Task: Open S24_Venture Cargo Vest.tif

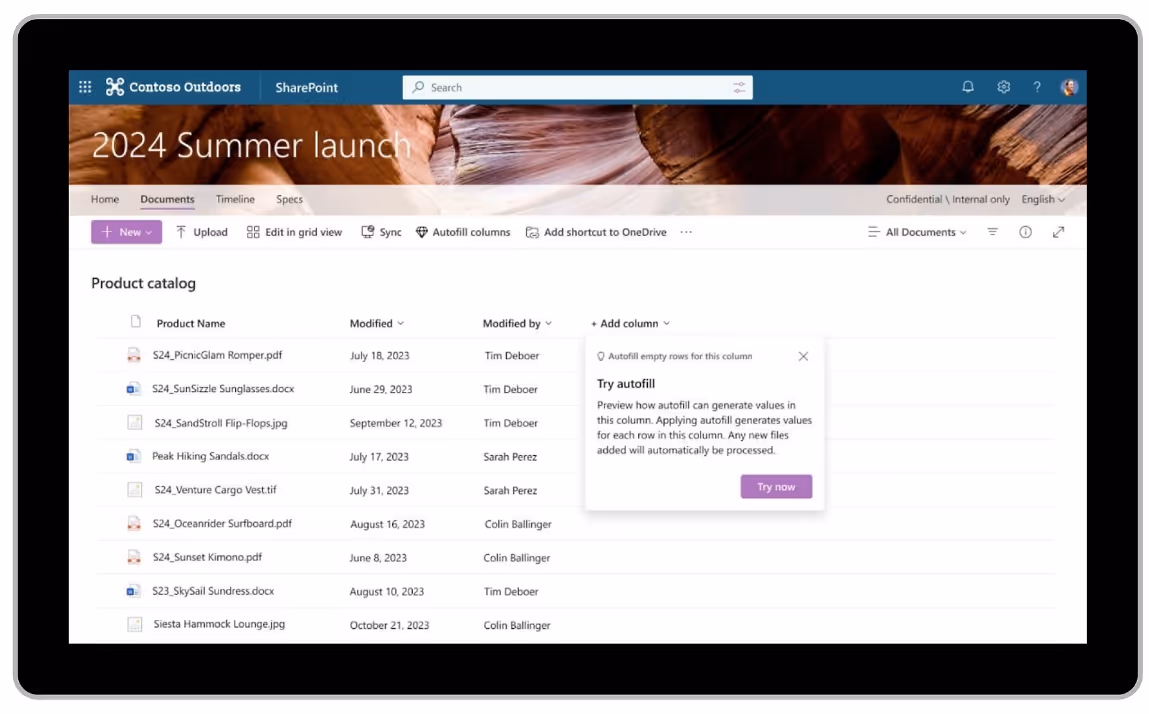Action: tap(215, 490)
